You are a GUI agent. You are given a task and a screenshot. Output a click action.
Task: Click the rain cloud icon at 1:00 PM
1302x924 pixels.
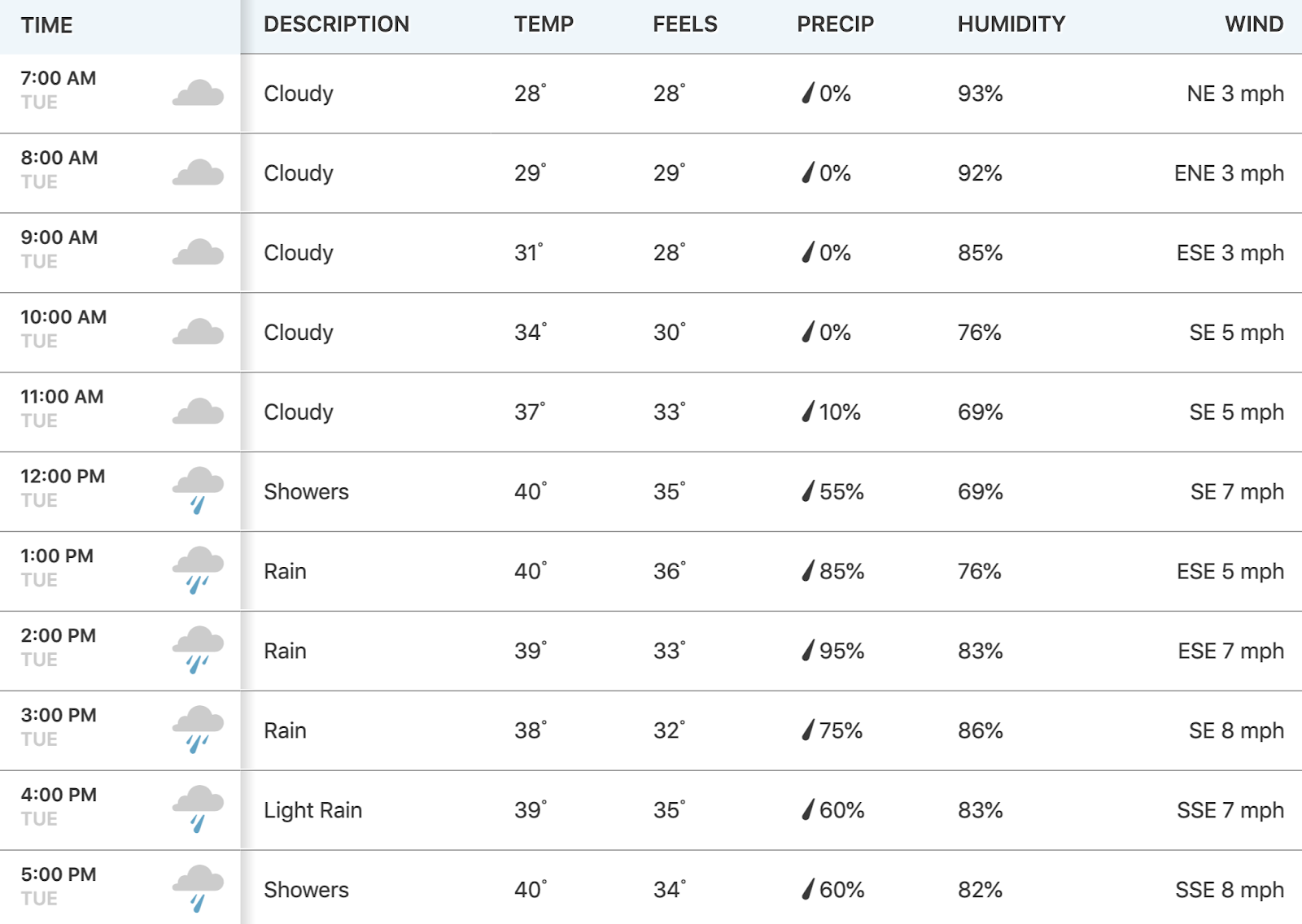pyautogui.click(x=198, y=570)
